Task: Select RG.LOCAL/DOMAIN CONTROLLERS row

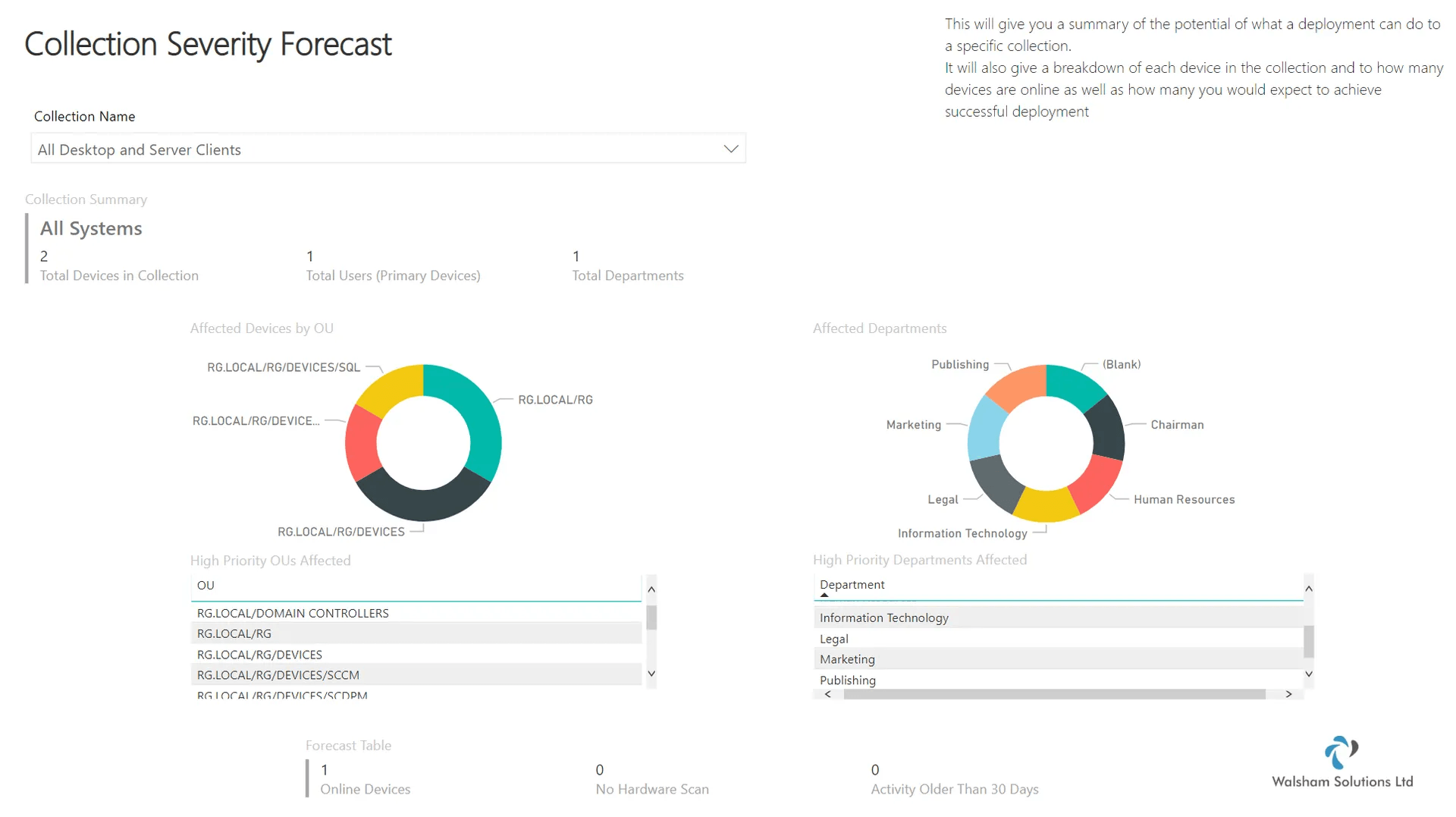Action: (x=416, y=613)
